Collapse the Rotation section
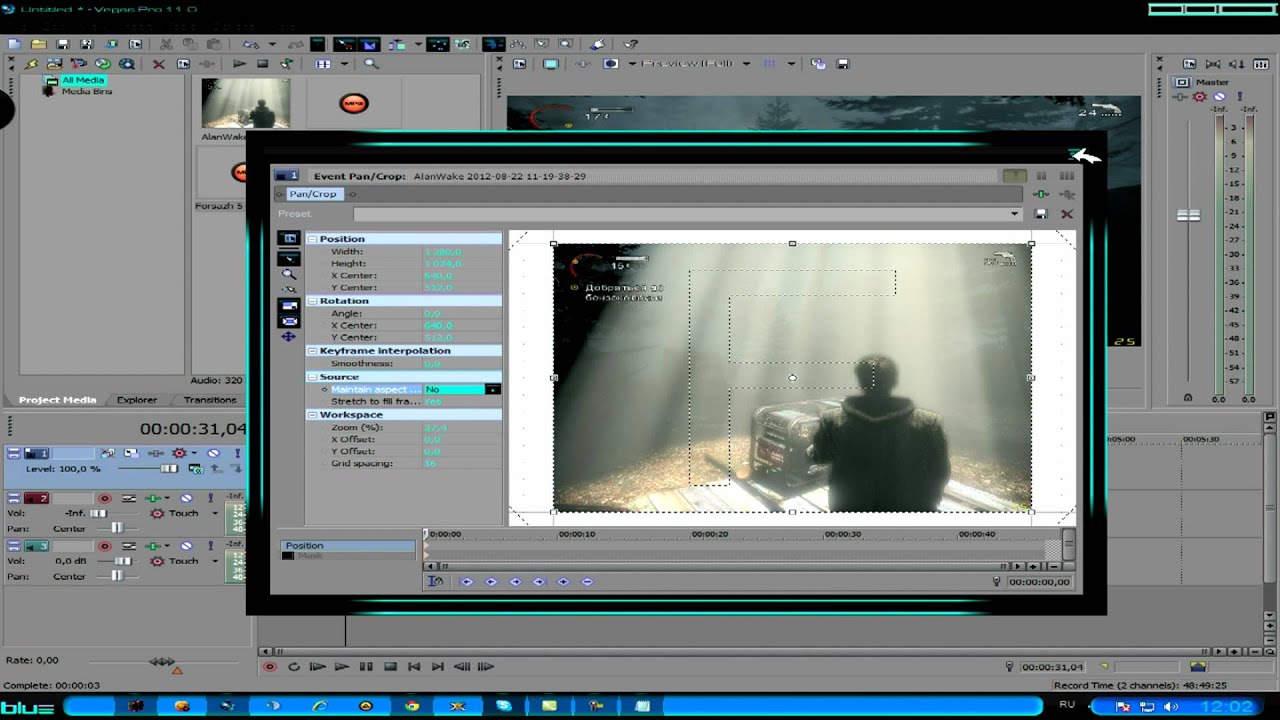This screenshot has width=1280, height=720. coord(312,301)
